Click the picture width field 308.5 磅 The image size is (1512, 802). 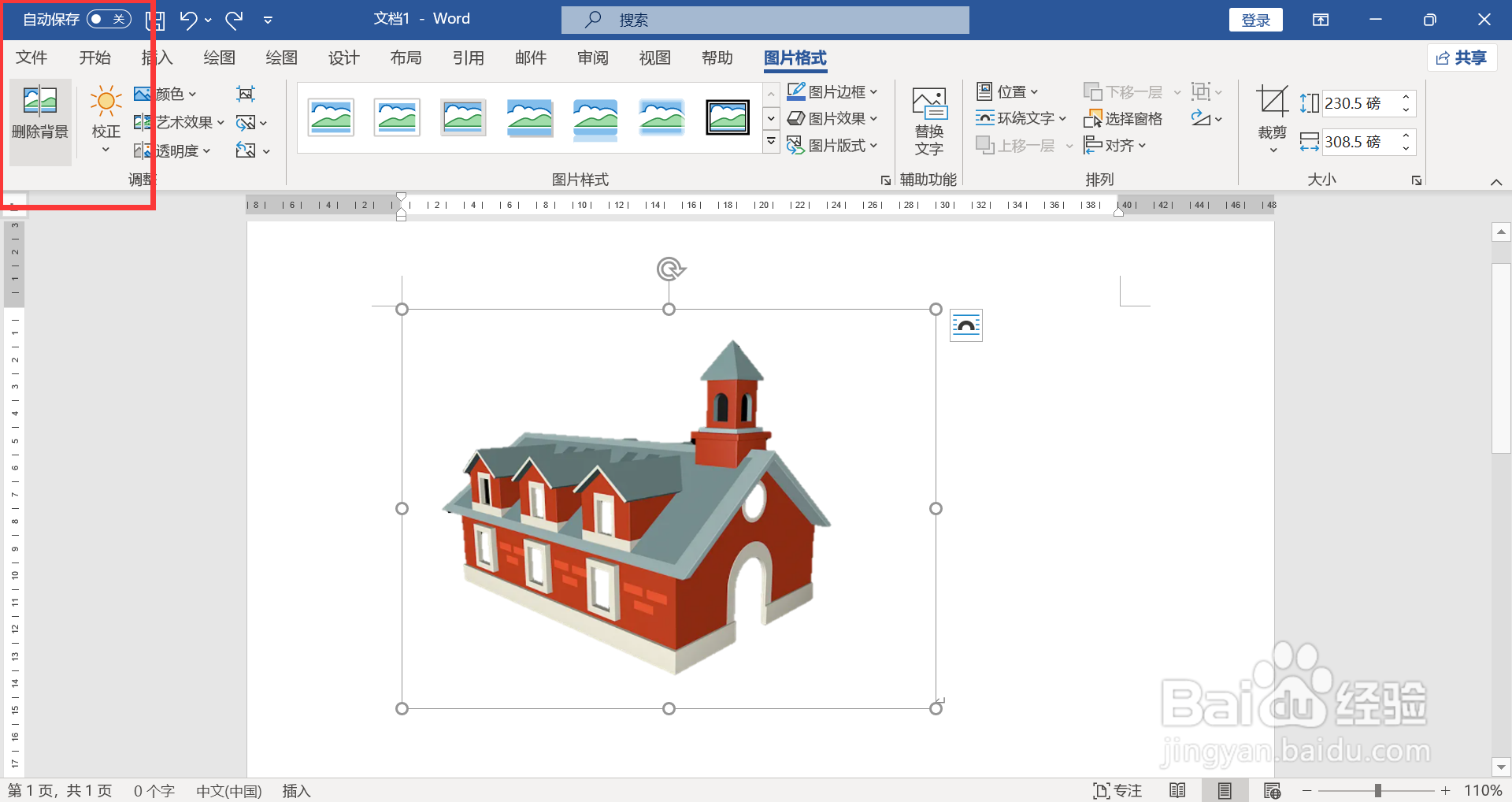[1360, 142]
